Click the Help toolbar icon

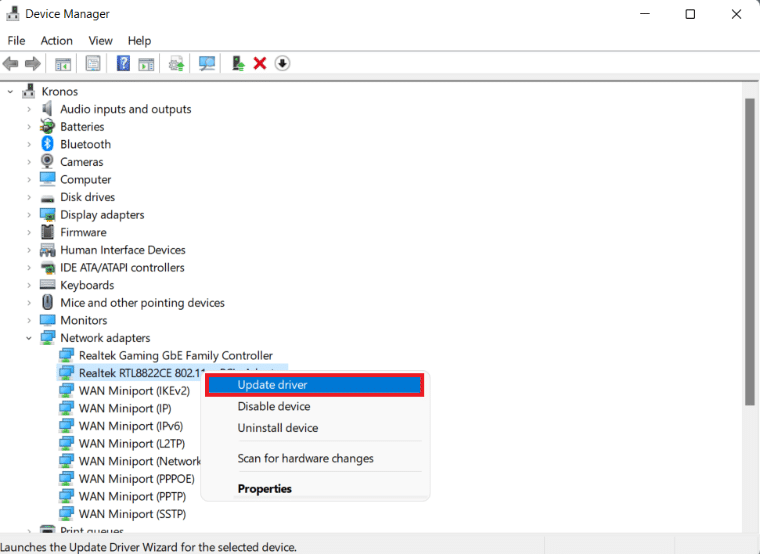tap(123, 64)
